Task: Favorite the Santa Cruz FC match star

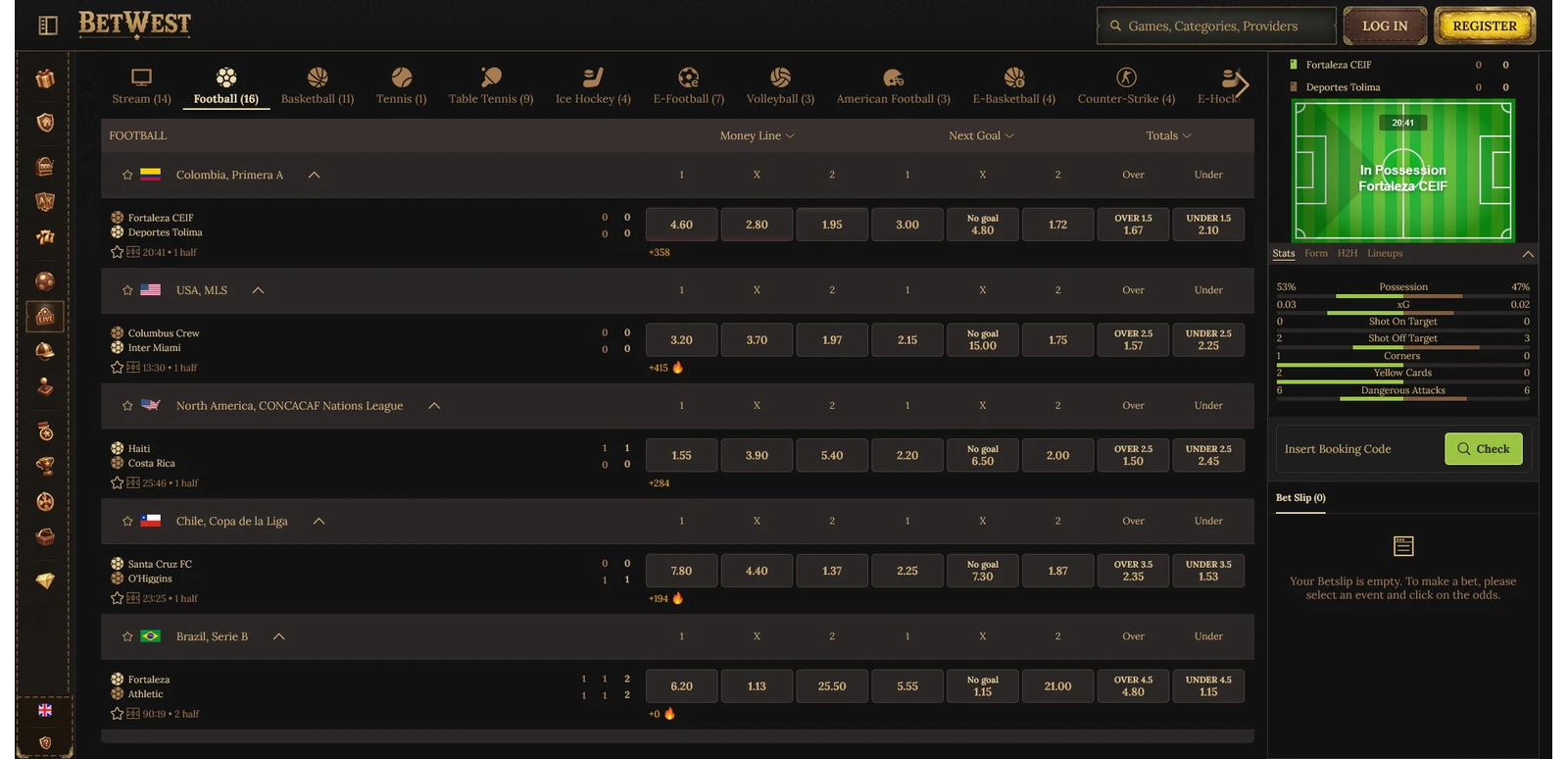Action: (118, 598)
